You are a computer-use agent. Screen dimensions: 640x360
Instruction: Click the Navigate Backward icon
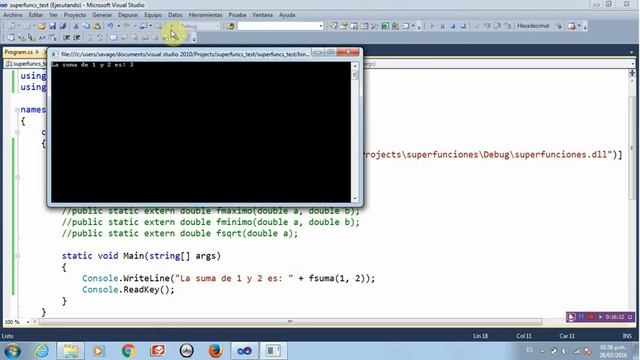pos(143,26)
